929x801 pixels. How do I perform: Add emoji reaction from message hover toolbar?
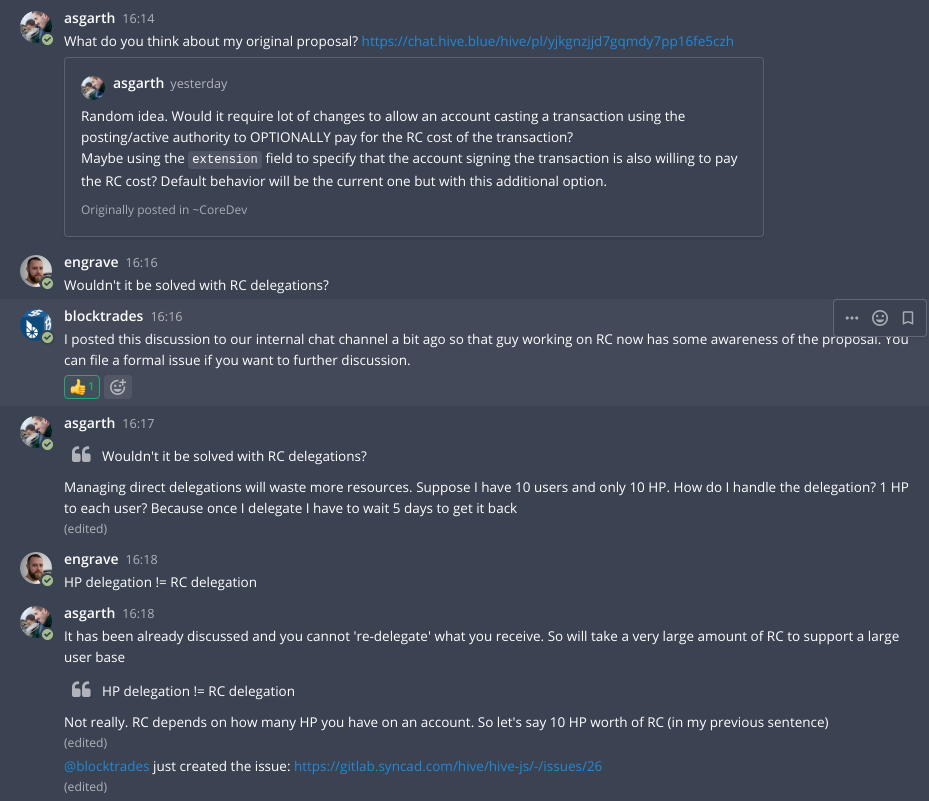coord(880,318)
